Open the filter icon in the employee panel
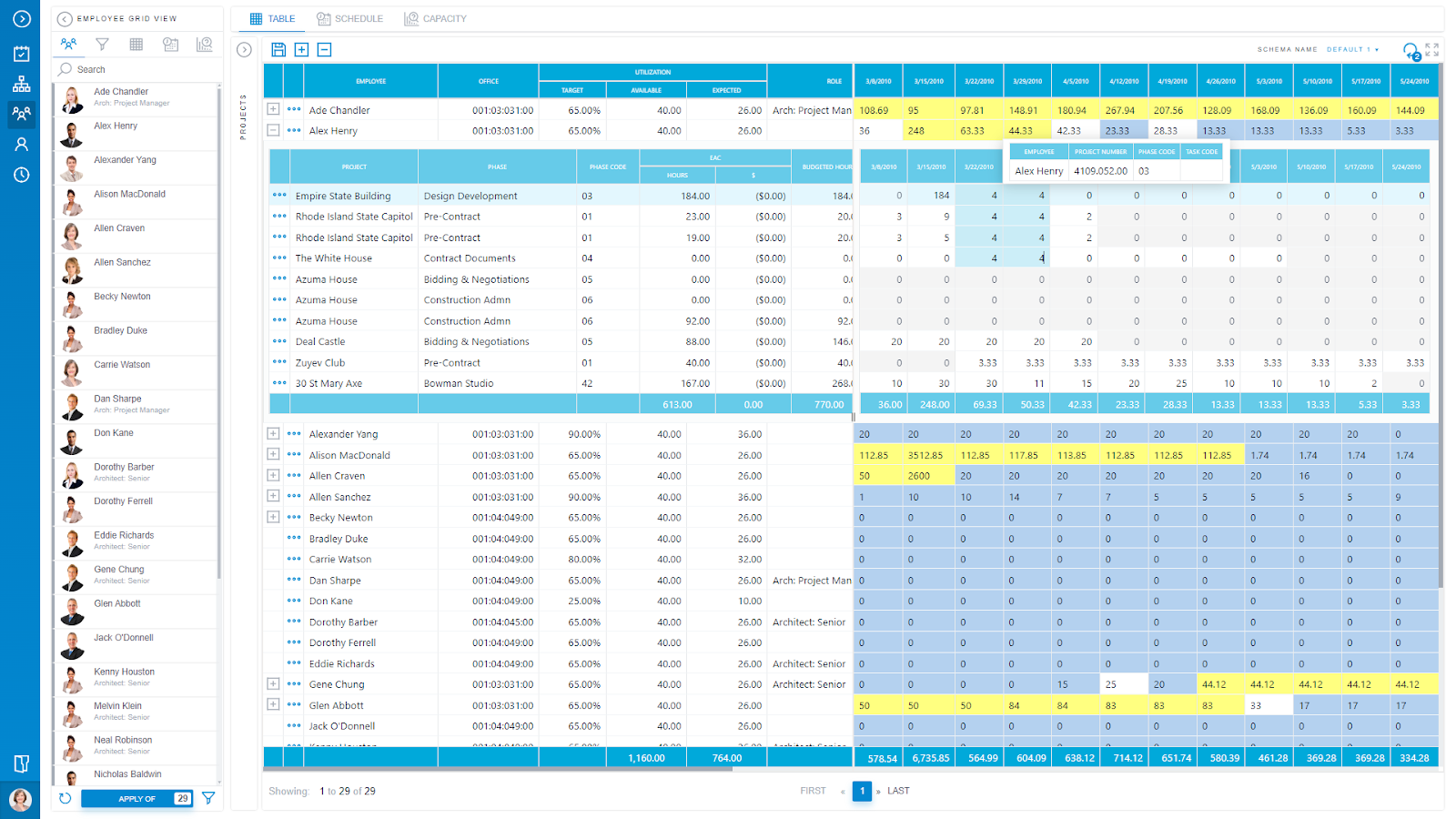The height and width of the screenshot is (819, 1456). [x=102, y=44]
